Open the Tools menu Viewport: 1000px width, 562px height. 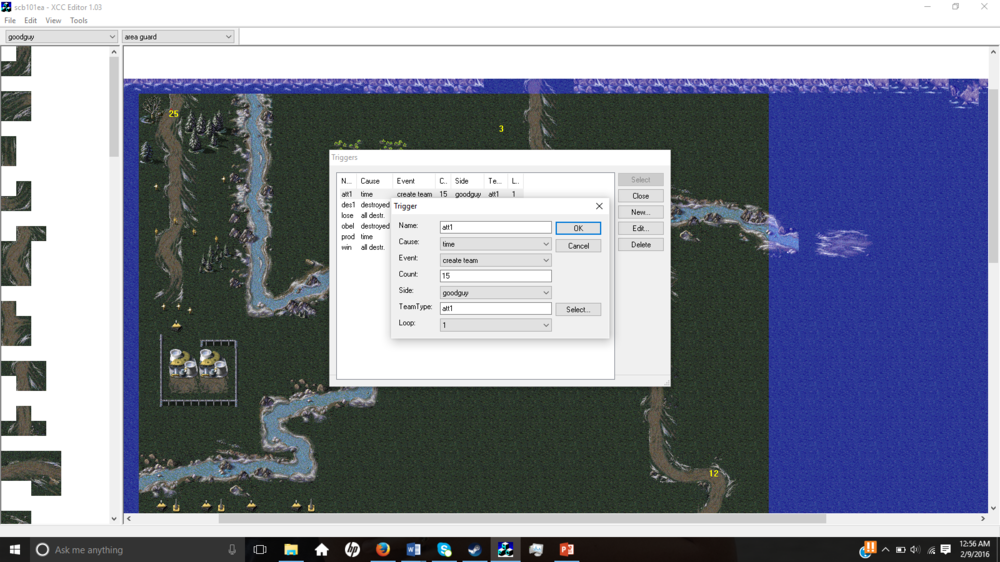(x=78, y=20)
